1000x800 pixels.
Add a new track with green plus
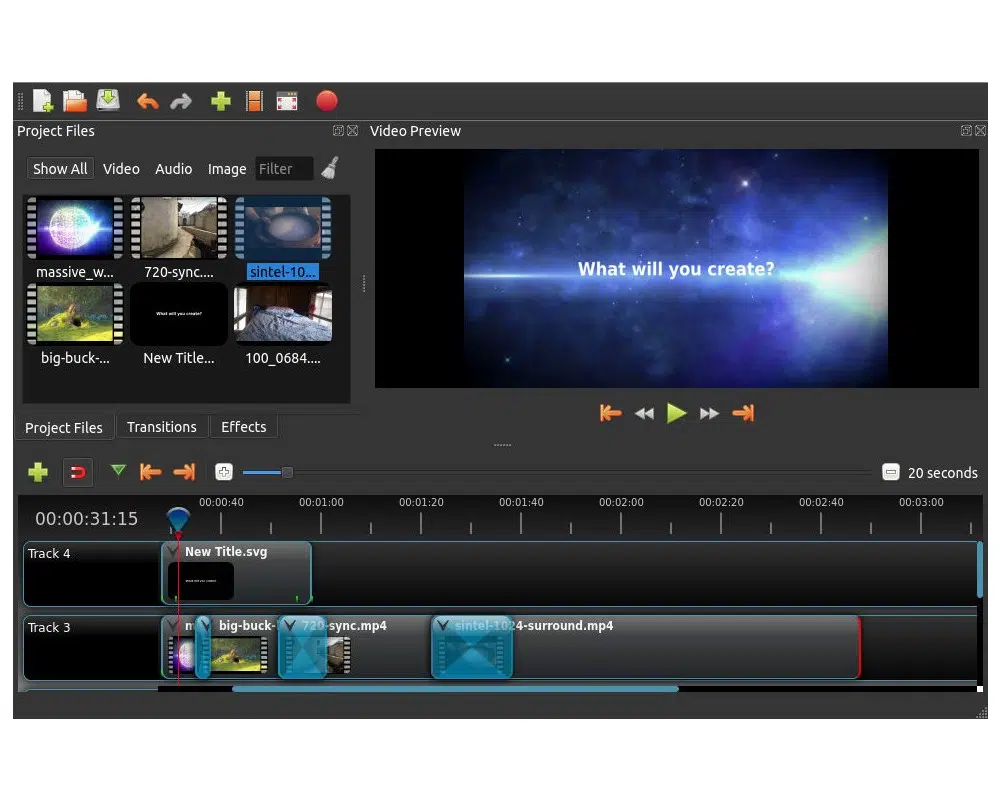(38, 472)
